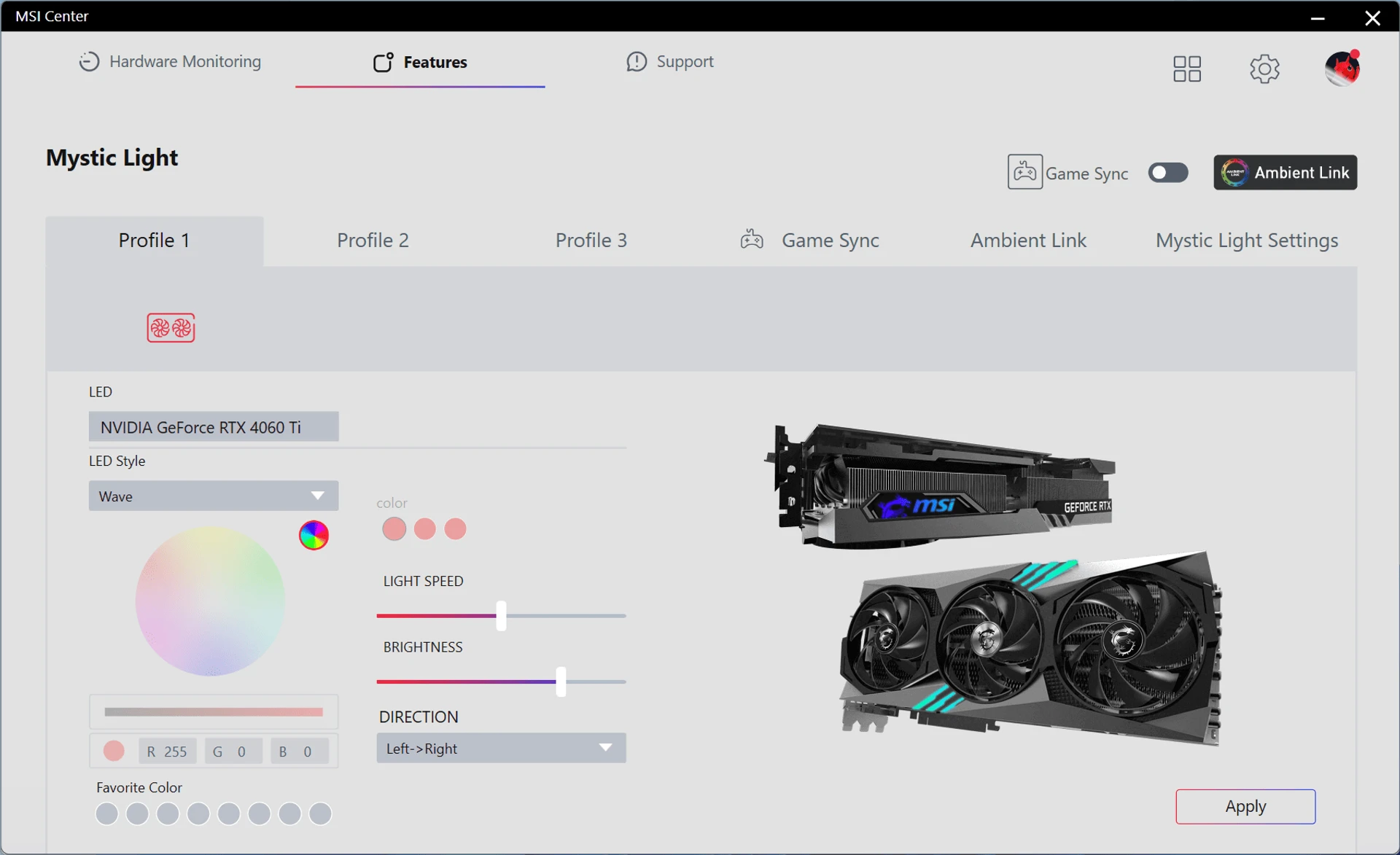
Task: Select the first color dot under color
Action: [394, 528]
